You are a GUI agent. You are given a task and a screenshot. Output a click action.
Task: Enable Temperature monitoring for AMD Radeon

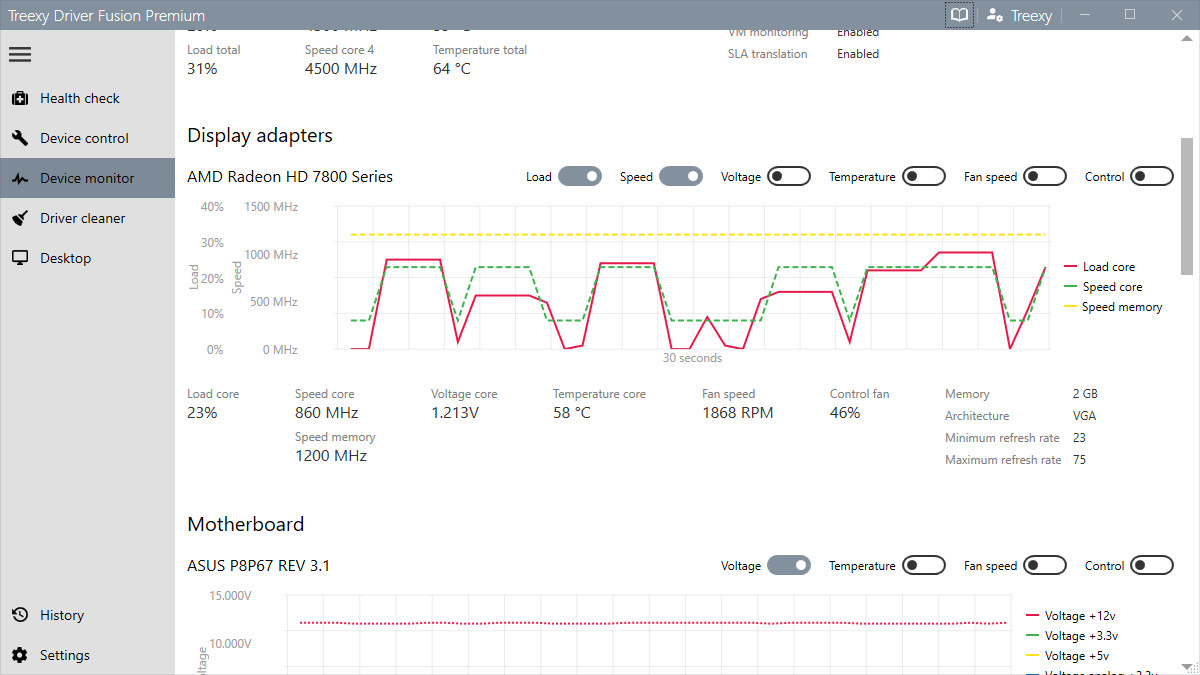pos(923,175)
